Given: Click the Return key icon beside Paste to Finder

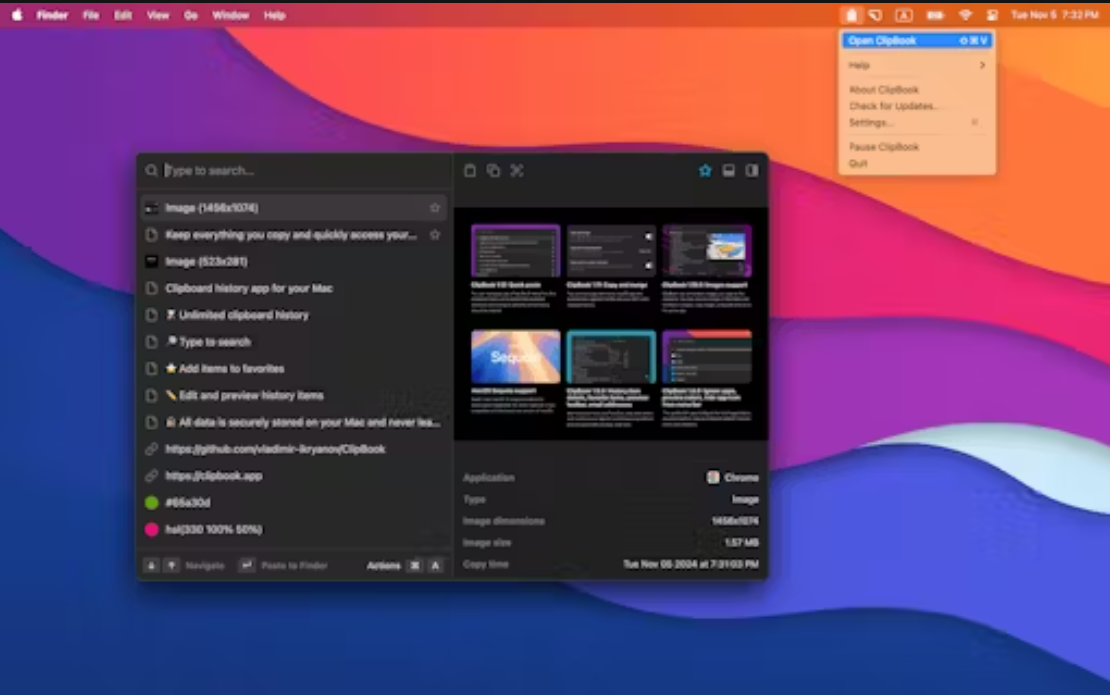Looking at the screenshot, I should (x=246, y=565).
